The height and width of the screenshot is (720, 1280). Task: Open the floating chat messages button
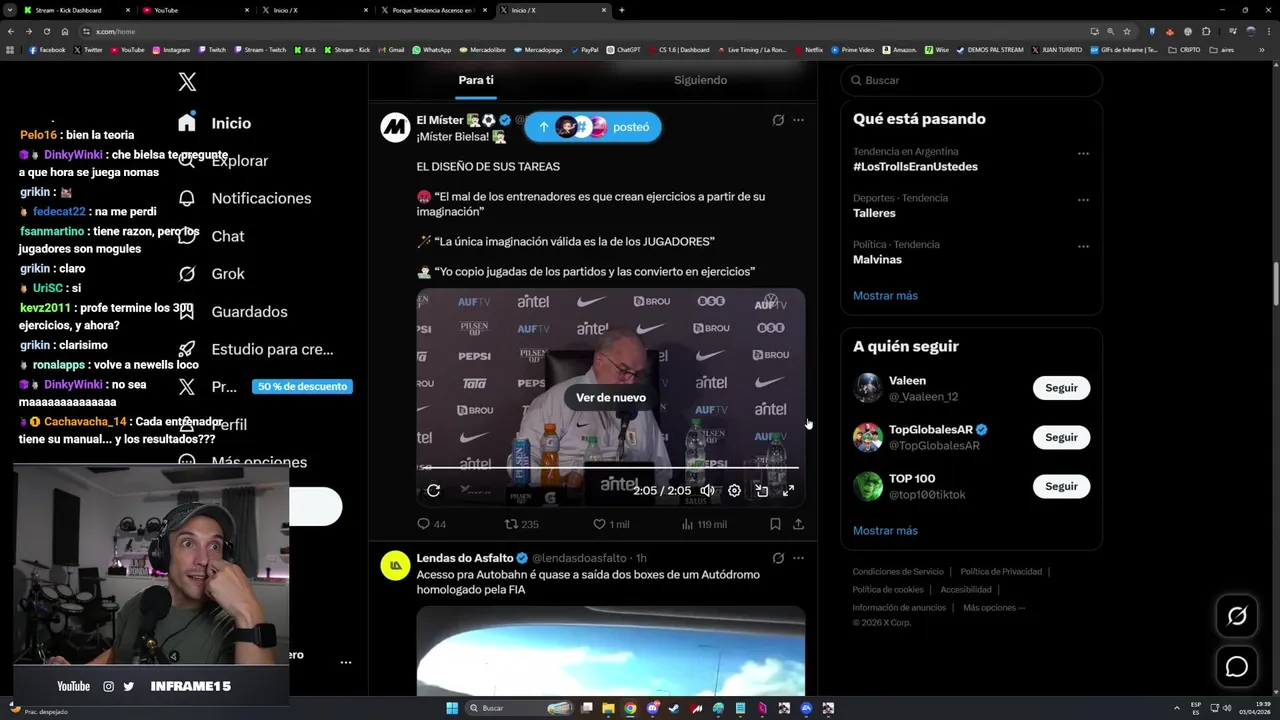pos(1237,666)
